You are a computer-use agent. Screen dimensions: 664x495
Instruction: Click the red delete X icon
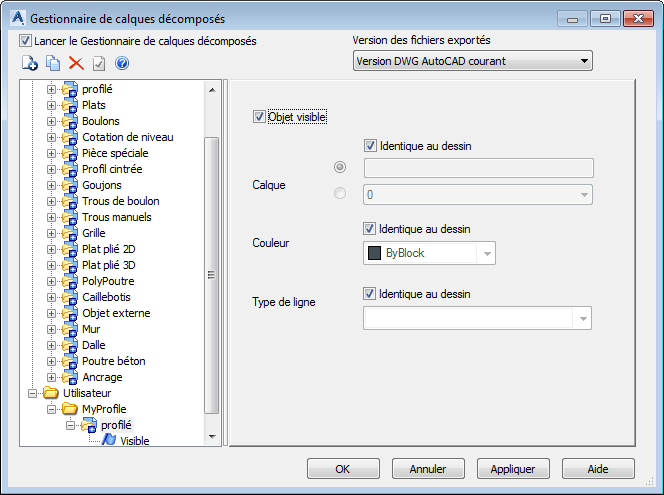pyautogui.click(x=76, y=64)
